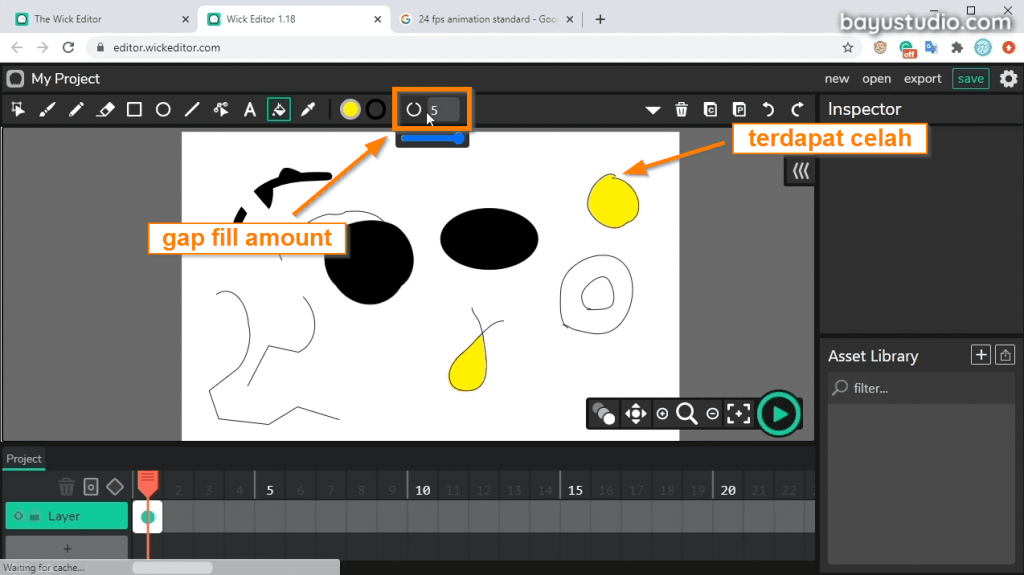Click the Wick Editor logo icon
This screenshot has width=1024, height=575.
[15, 78]
